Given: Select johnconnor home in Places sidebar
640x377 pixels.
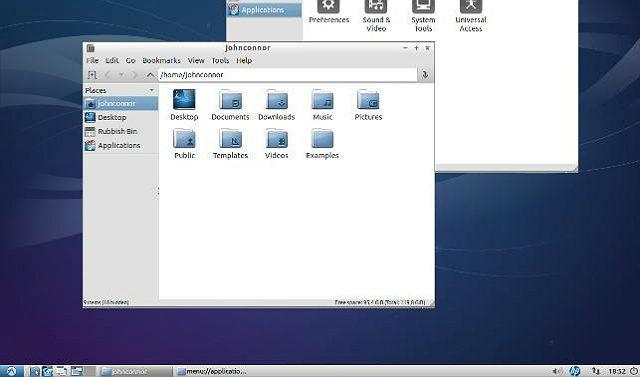Looking at the screenshot, I should pos(121,104).
